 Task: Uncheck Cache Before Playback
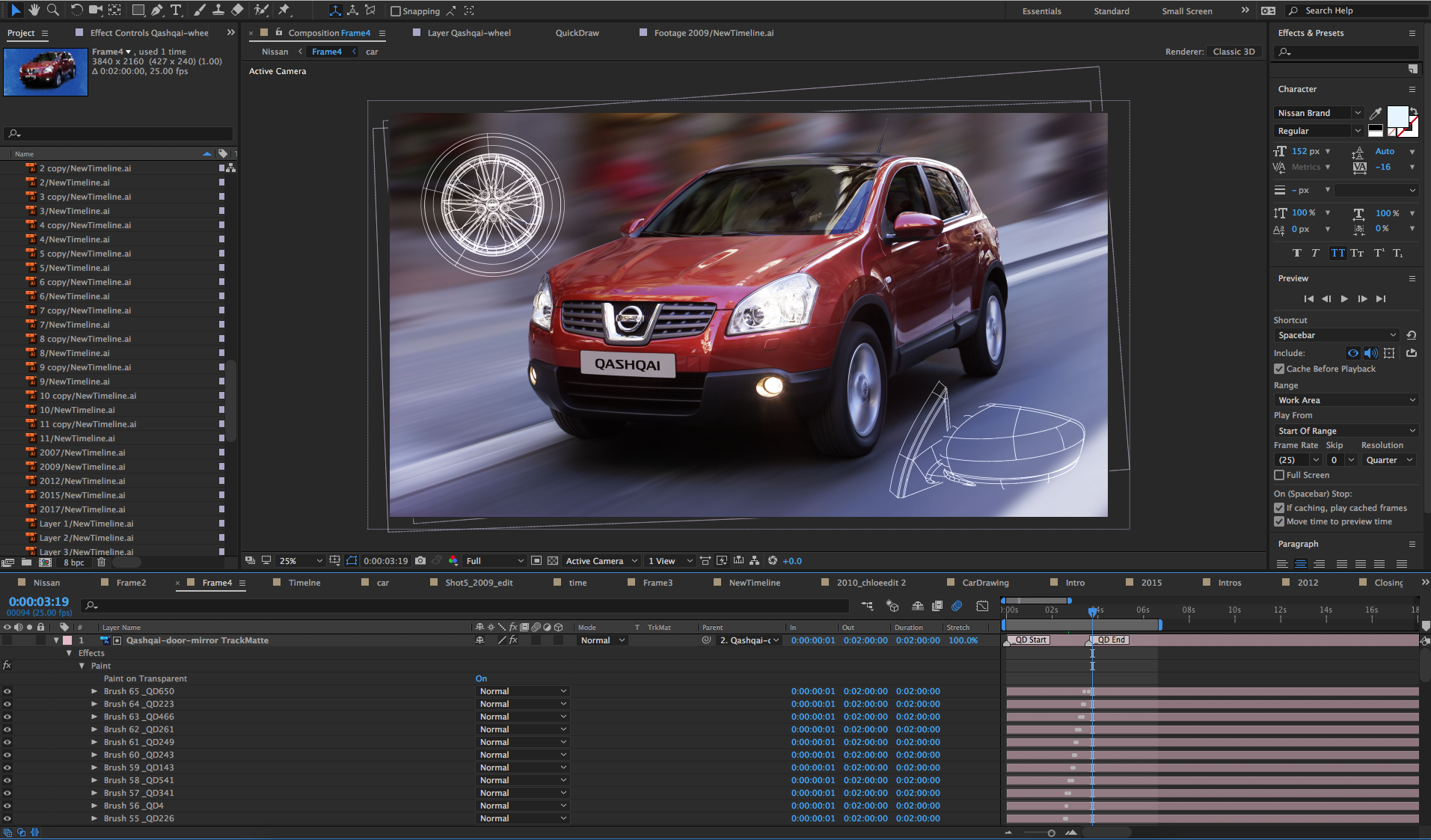(x=1279, y=369)
